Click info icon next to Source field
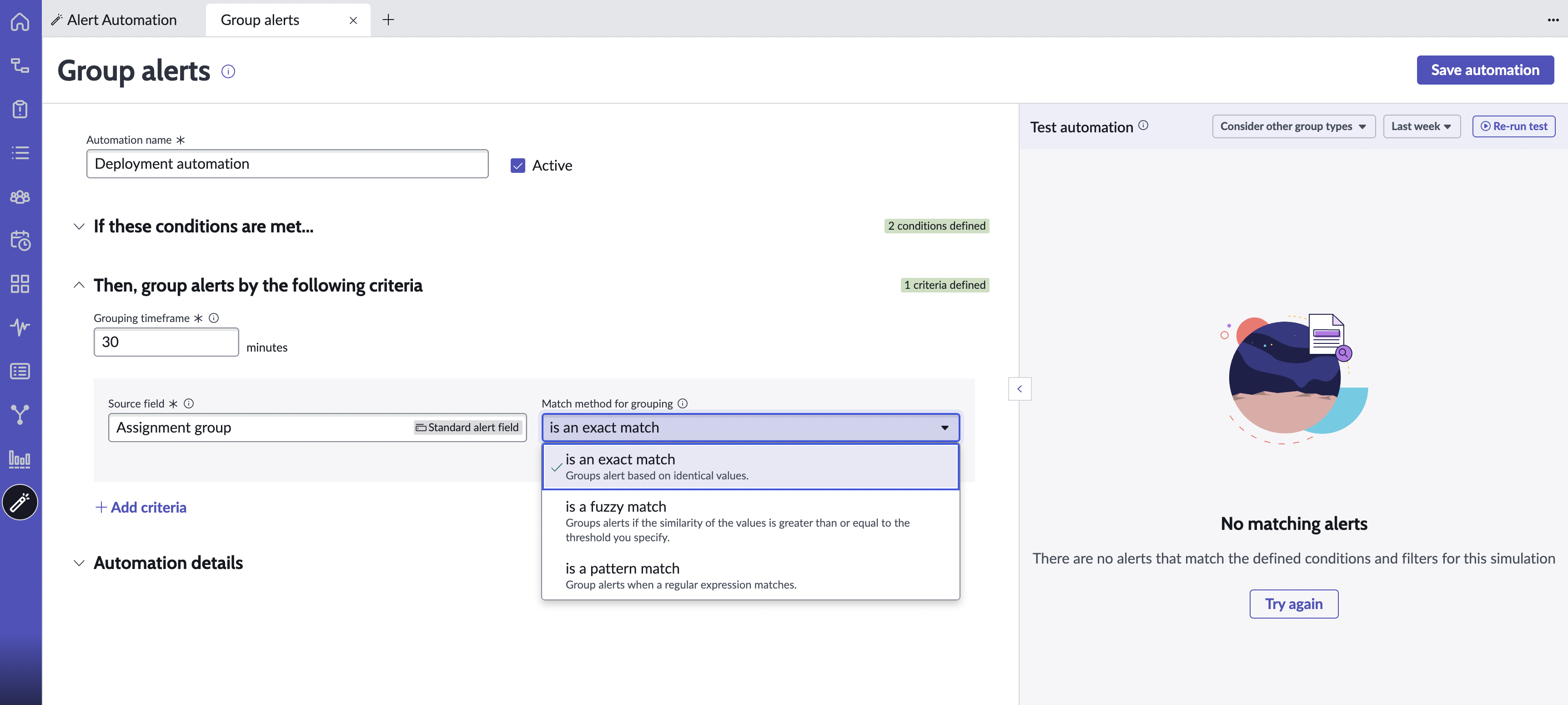The height and width of the screenshot is (705, 1568). pos(189,403)
